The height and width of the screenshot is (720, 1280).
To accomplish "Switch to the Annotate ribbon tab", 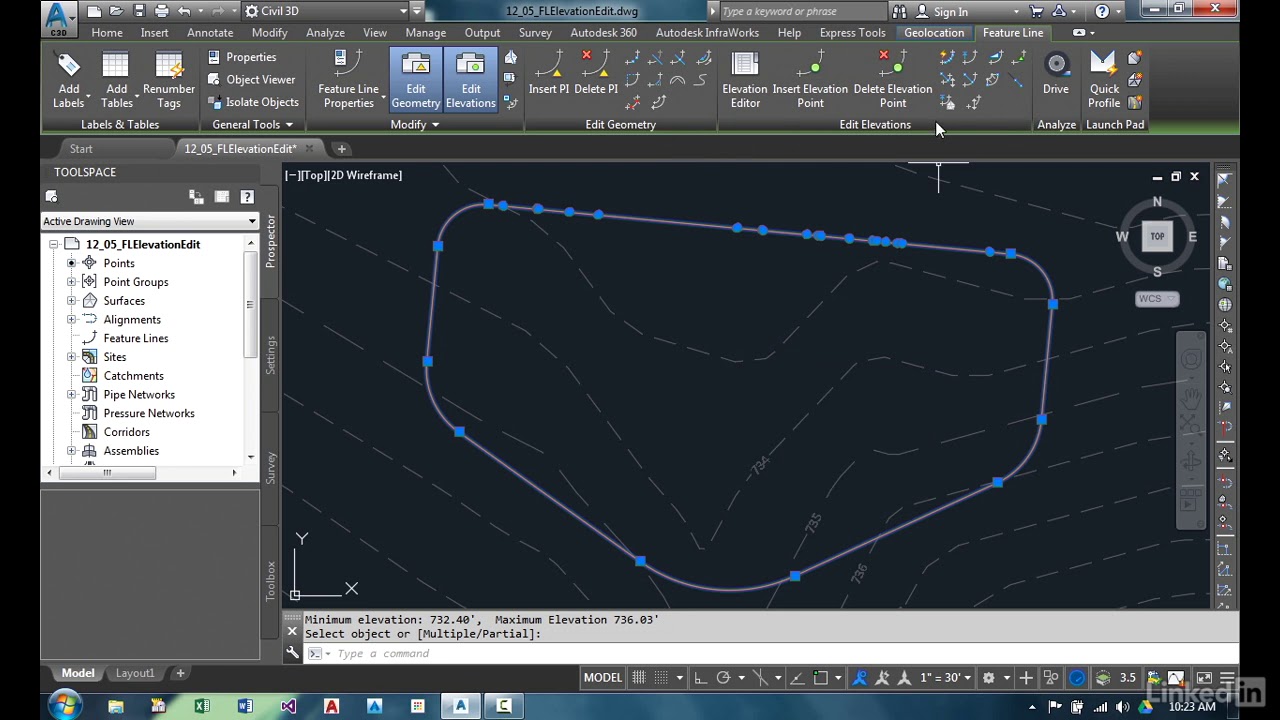I will [x=210, y=33].
